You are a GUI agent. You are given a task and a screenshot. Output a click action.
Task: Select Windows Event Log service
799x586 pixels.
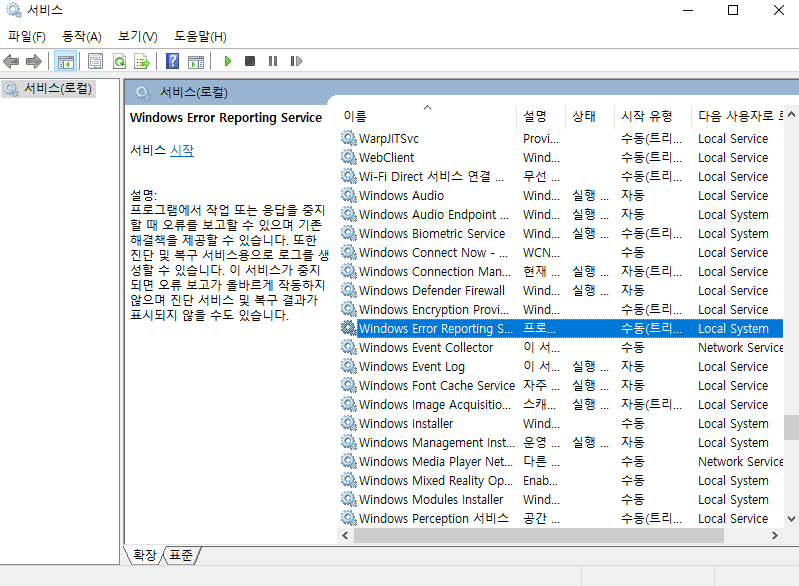[561, 366]
